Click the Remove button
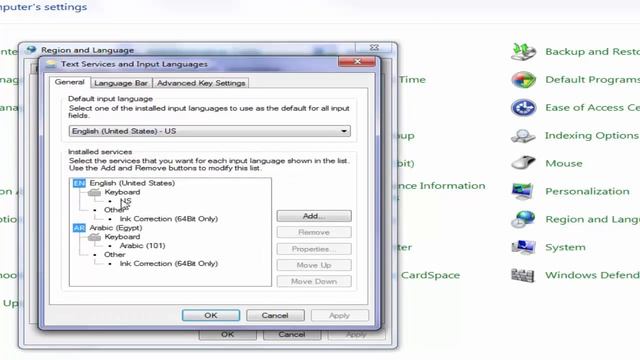Screen dimensions: 640x360 pyautogui.click(x=314, y=232)
